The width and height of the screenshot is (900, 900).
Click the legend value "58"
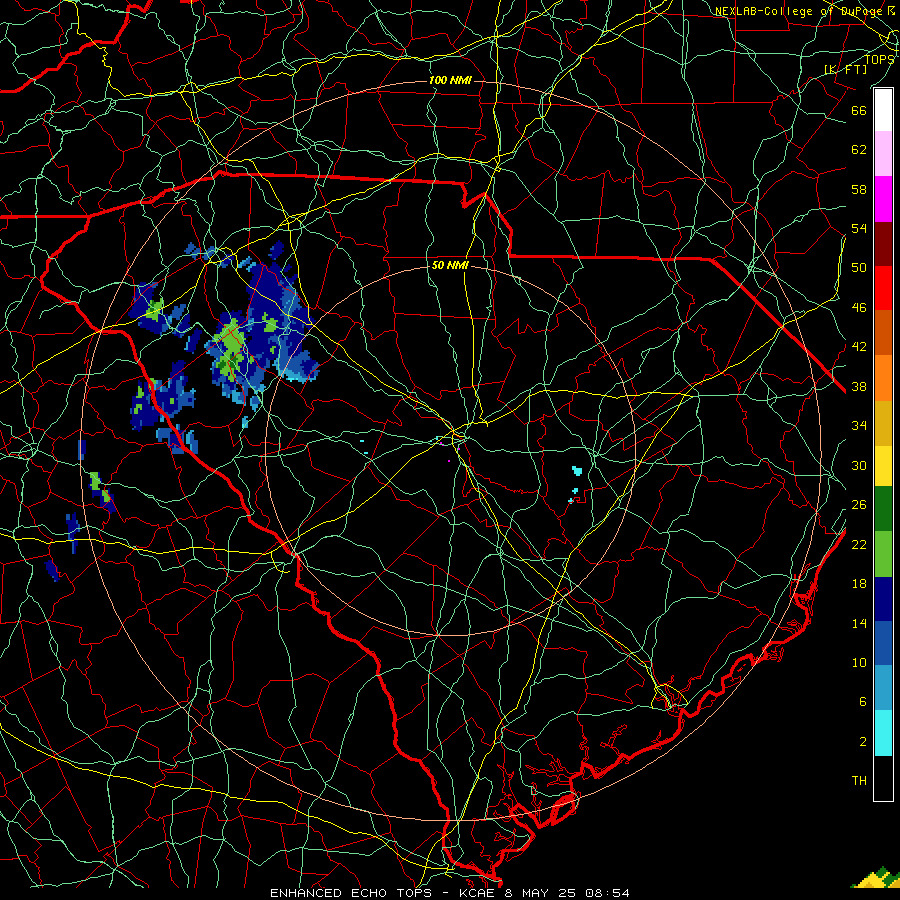tap(859, 189)
